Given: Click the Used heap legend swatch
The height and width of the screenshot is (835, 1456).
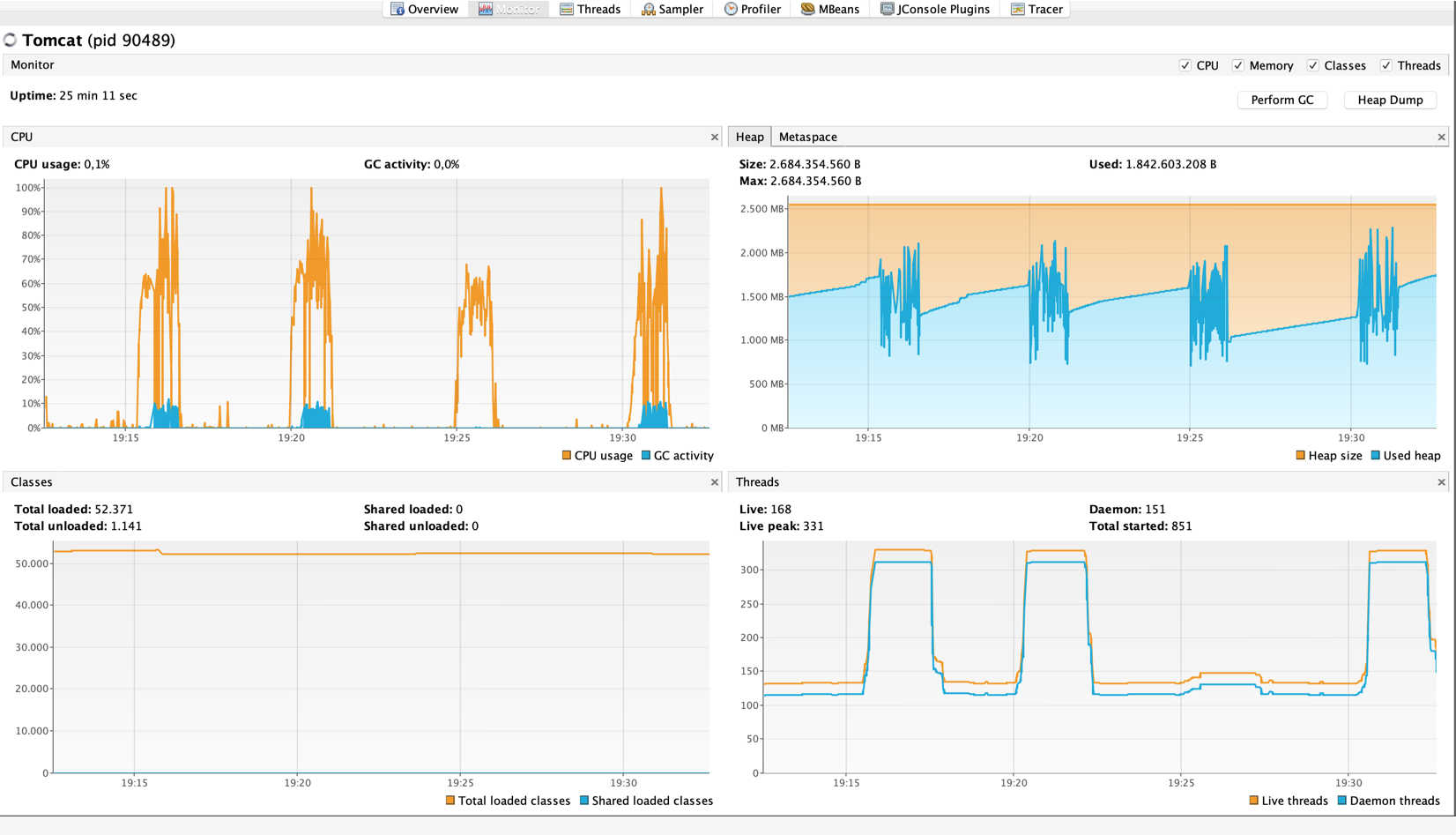Looking at the screenshot, I should click(1376, 456).
